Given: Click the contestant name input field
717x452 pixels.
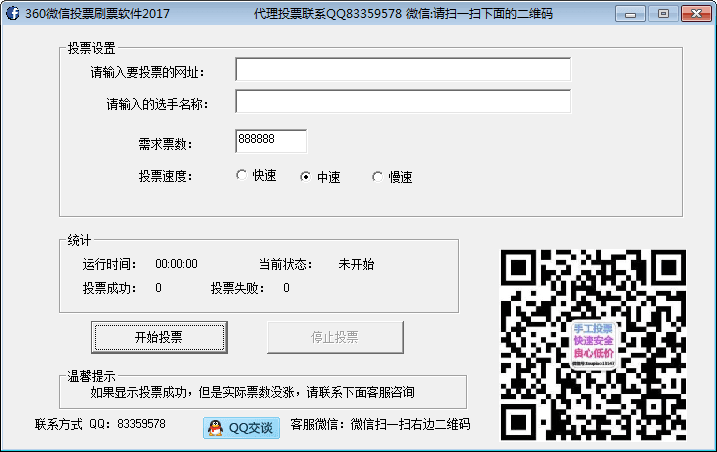Looking at the screenshot, I should click(x=403, y=102).
